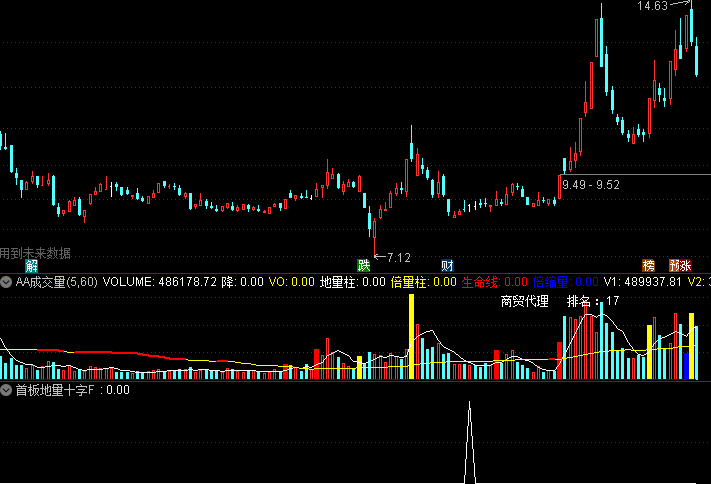This screenshot has height=484, width=711.
Task: Click the 9.49 - 9.52 gap label
Action: pos(591,185)
